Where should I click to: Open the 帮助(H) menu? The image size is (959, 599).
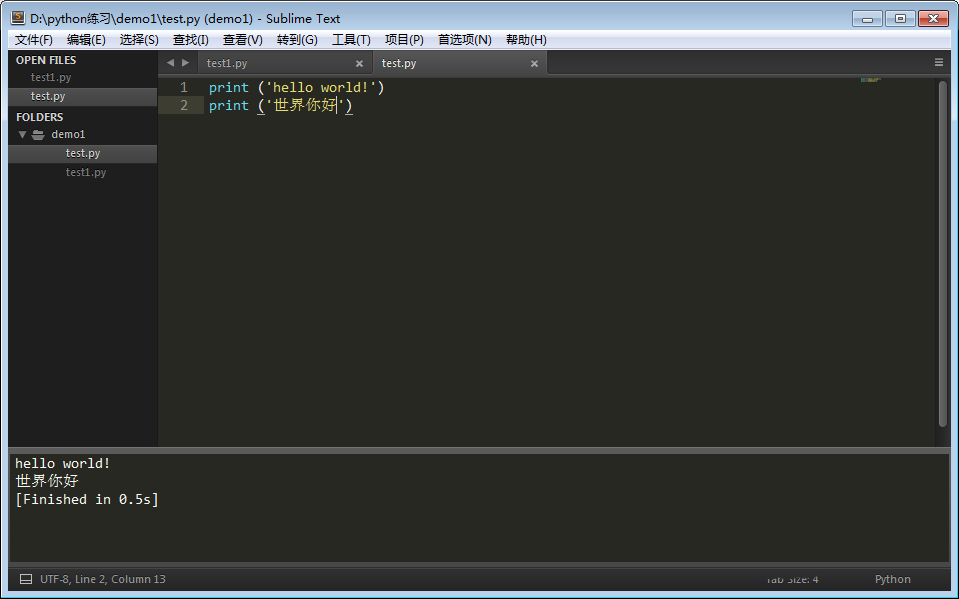tap(526, 40)
